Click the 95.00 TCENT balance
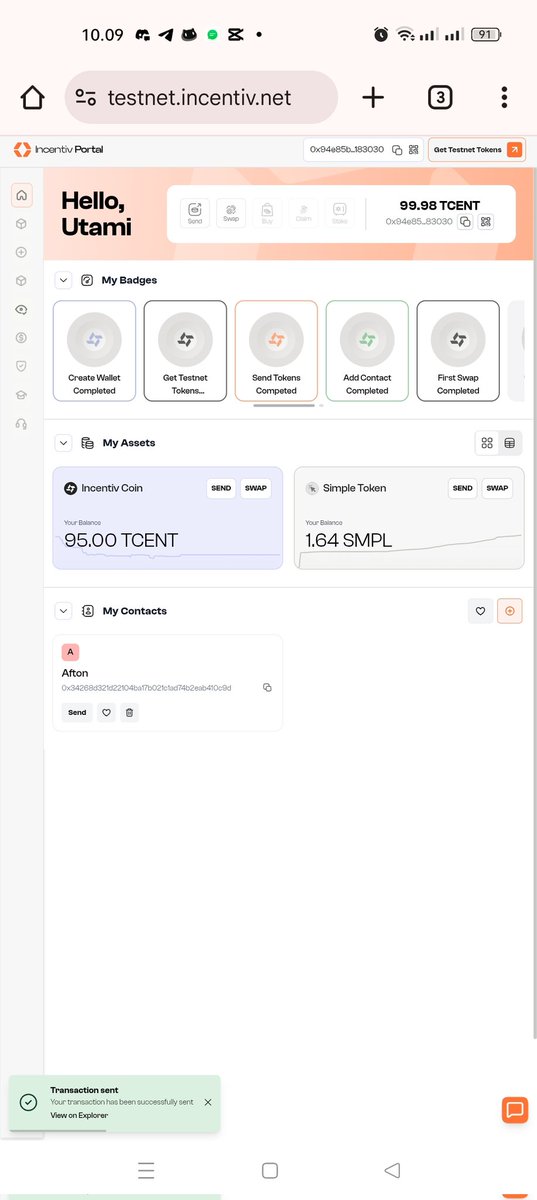Viewport: 537px width, 1200px height. [x=121, y=541]
